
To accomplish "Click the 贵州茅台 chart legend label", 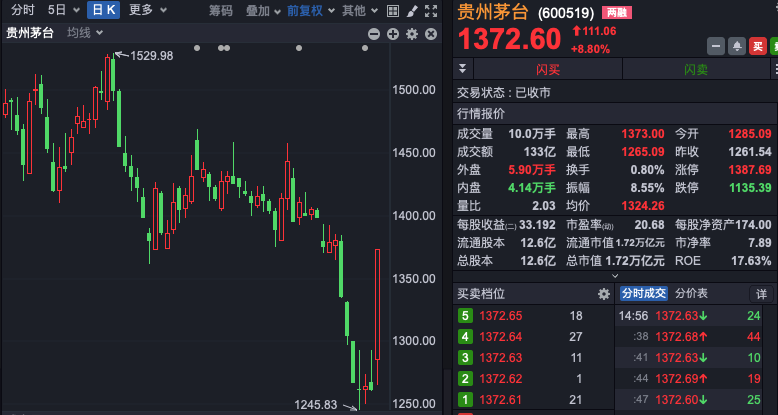I will (29, 33).
